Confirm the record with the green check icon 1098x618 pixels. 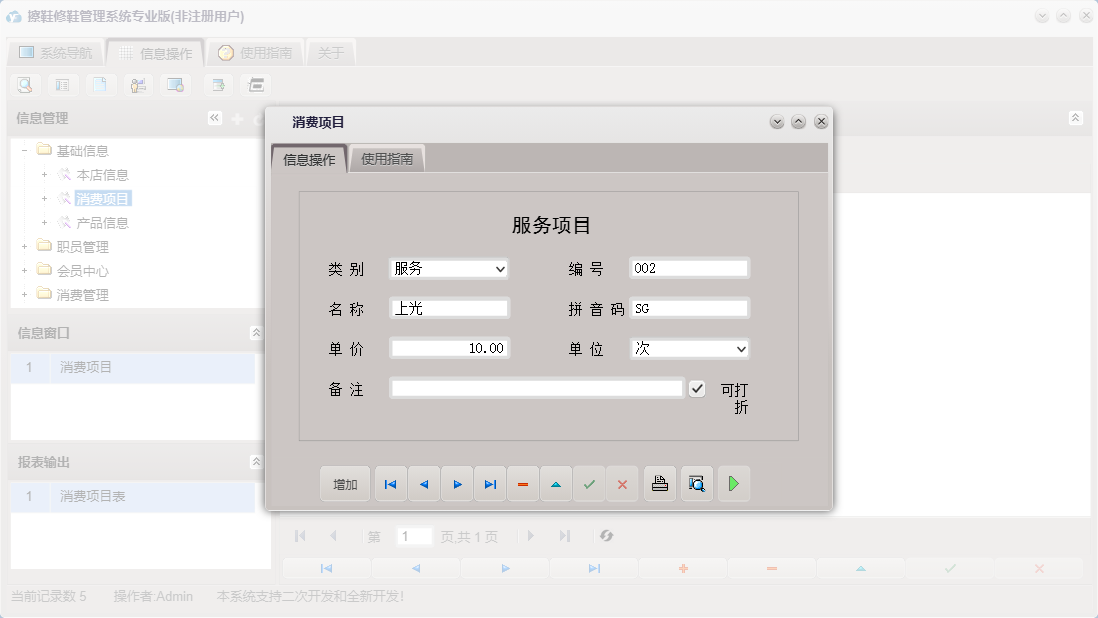[x=589, y=483]
